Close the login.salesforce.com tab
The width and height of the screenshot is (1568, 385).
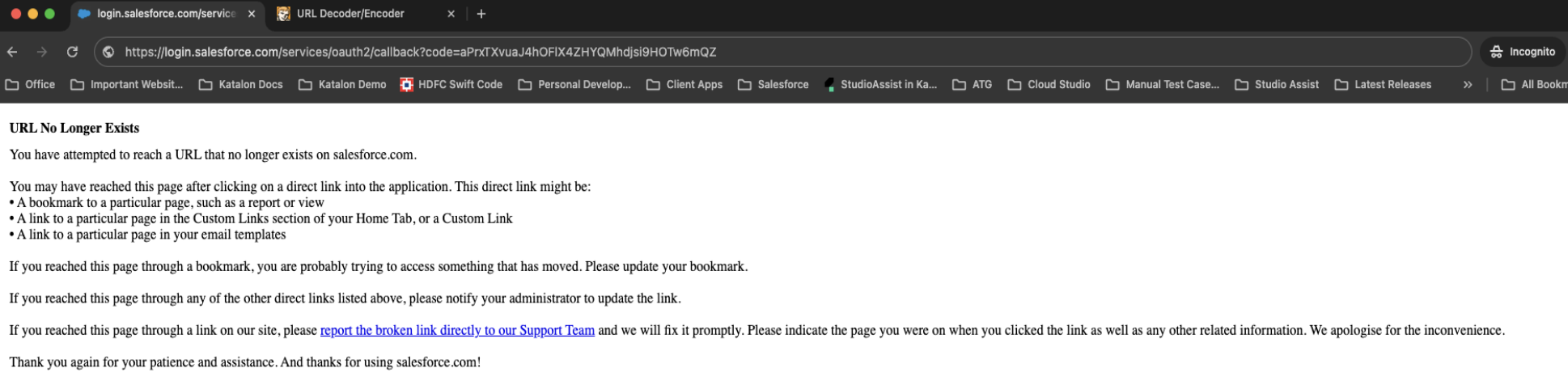pyautogui.click(x=252, y=14)
